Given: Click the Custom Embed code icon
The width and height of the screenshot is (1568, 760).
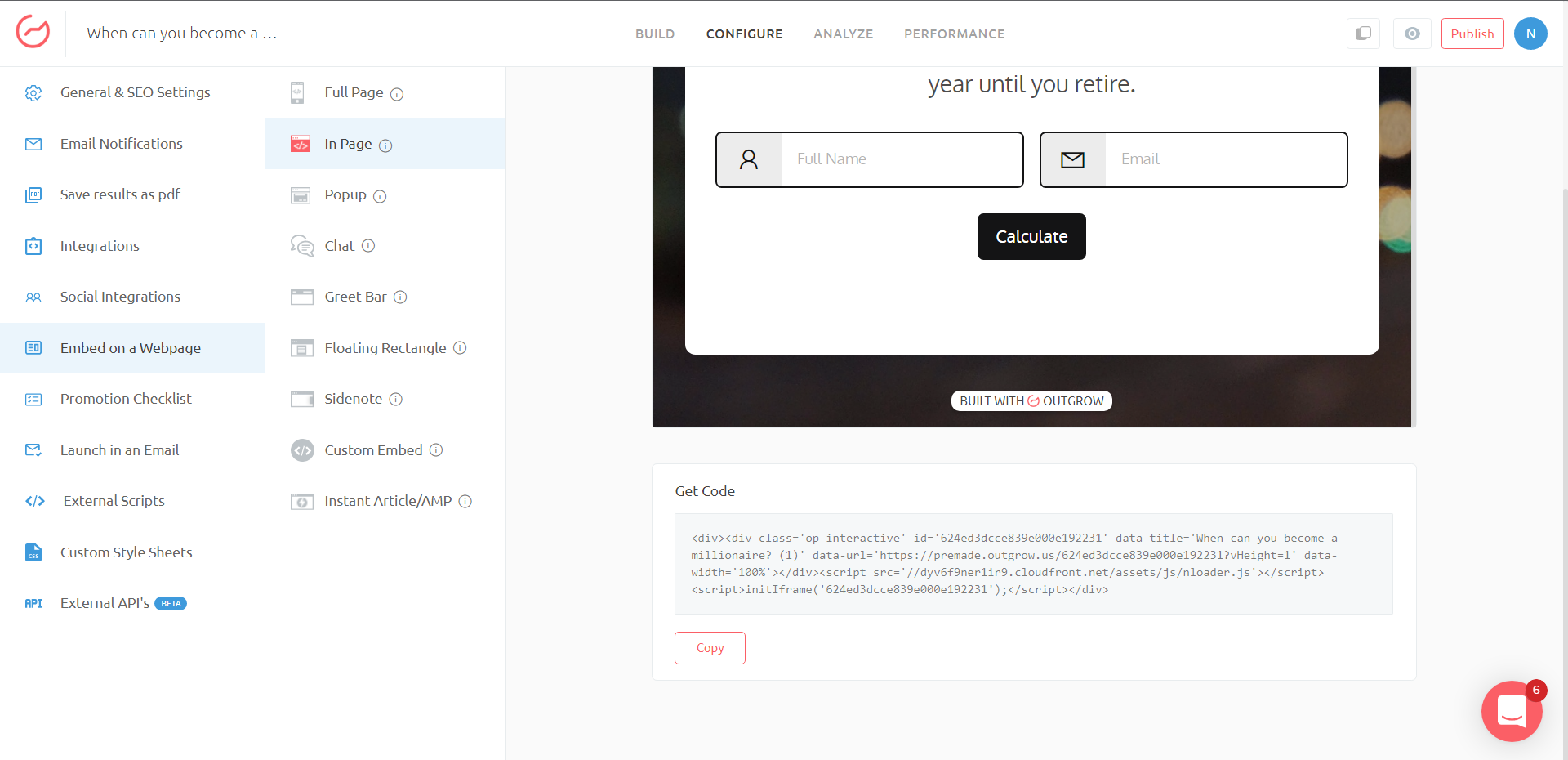Looking at the screenshot, I should point(302,450).
